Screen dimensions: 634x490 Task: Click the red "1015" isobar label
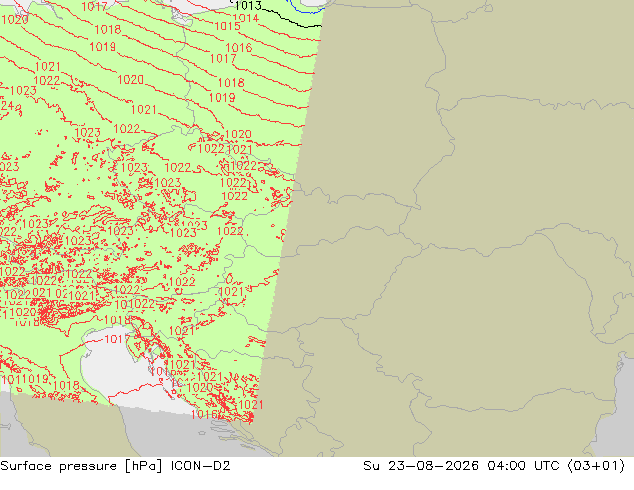(x=227, y=26)
